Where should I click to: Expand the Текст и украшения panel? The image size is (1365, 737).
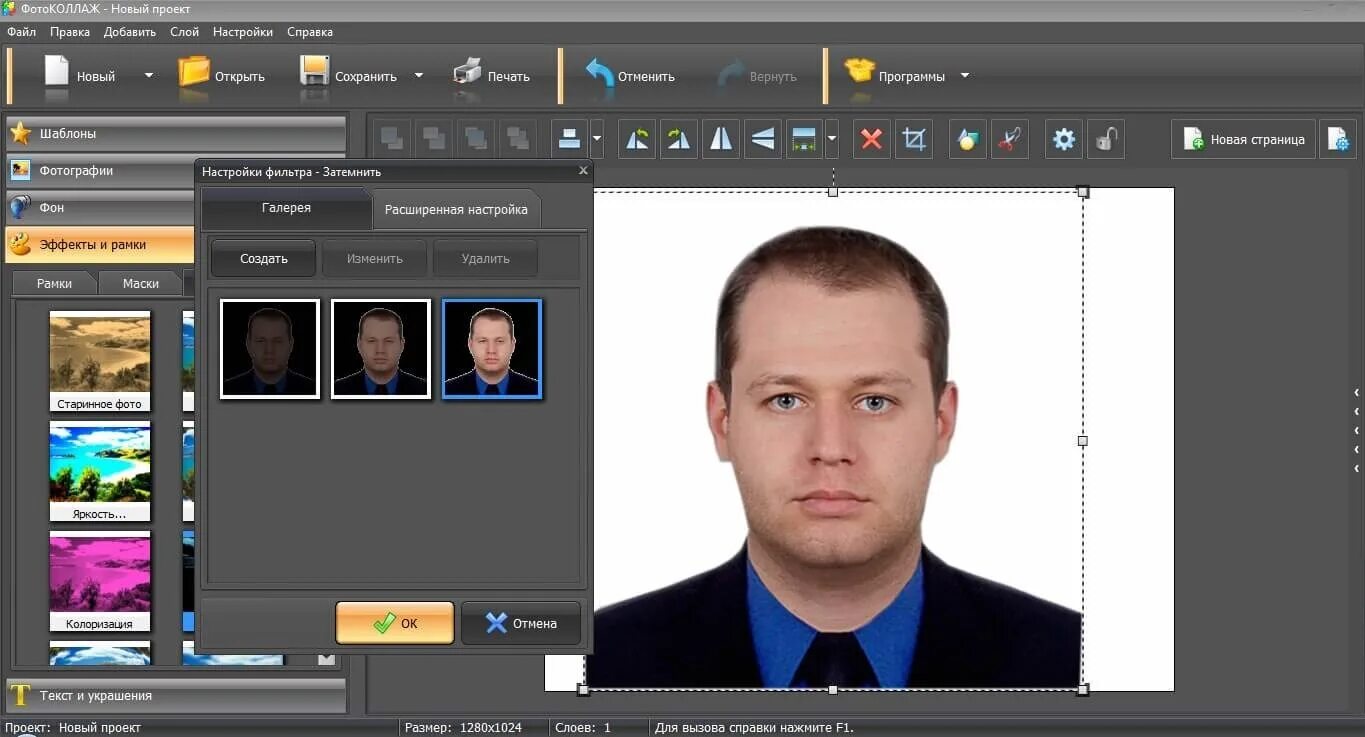(x=176, y=695)
